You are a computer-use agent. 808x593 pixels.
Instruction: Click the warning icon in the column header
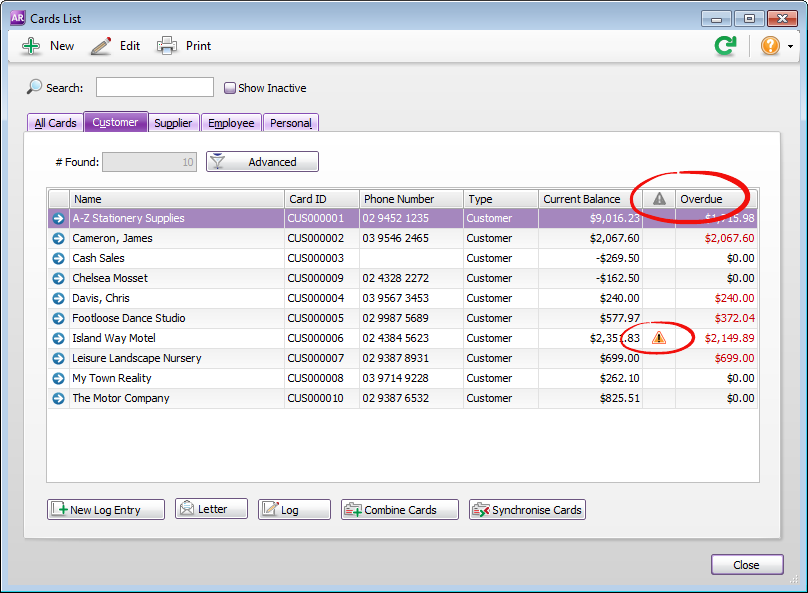(x=658, y=198)
